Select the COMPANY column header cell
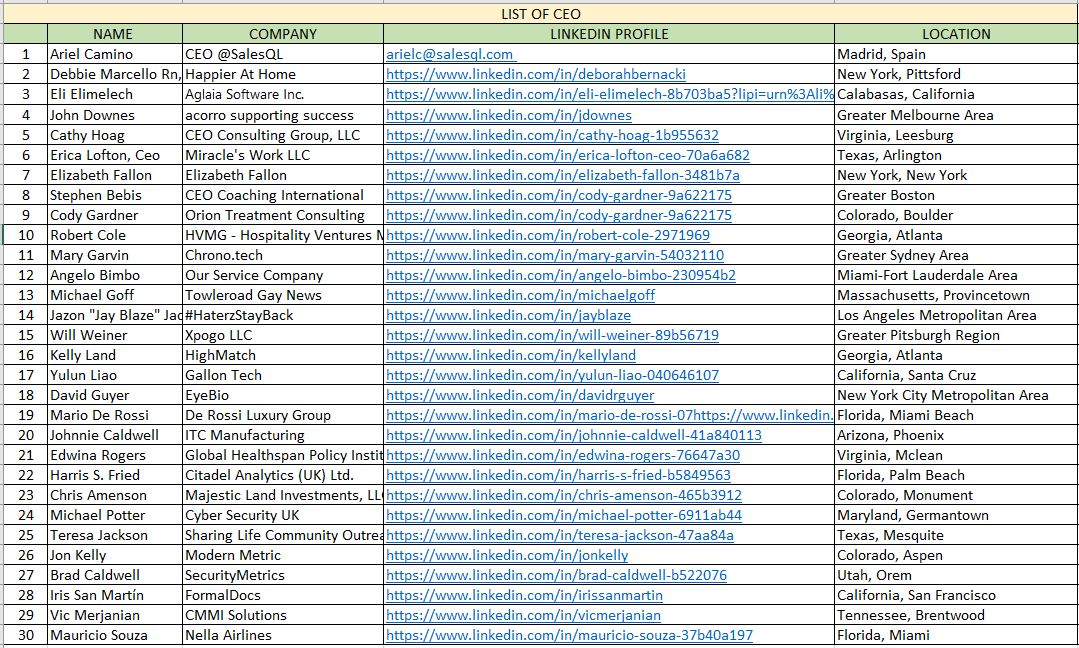Viewport: 1079px width, 648px height. tap(283, 34)
